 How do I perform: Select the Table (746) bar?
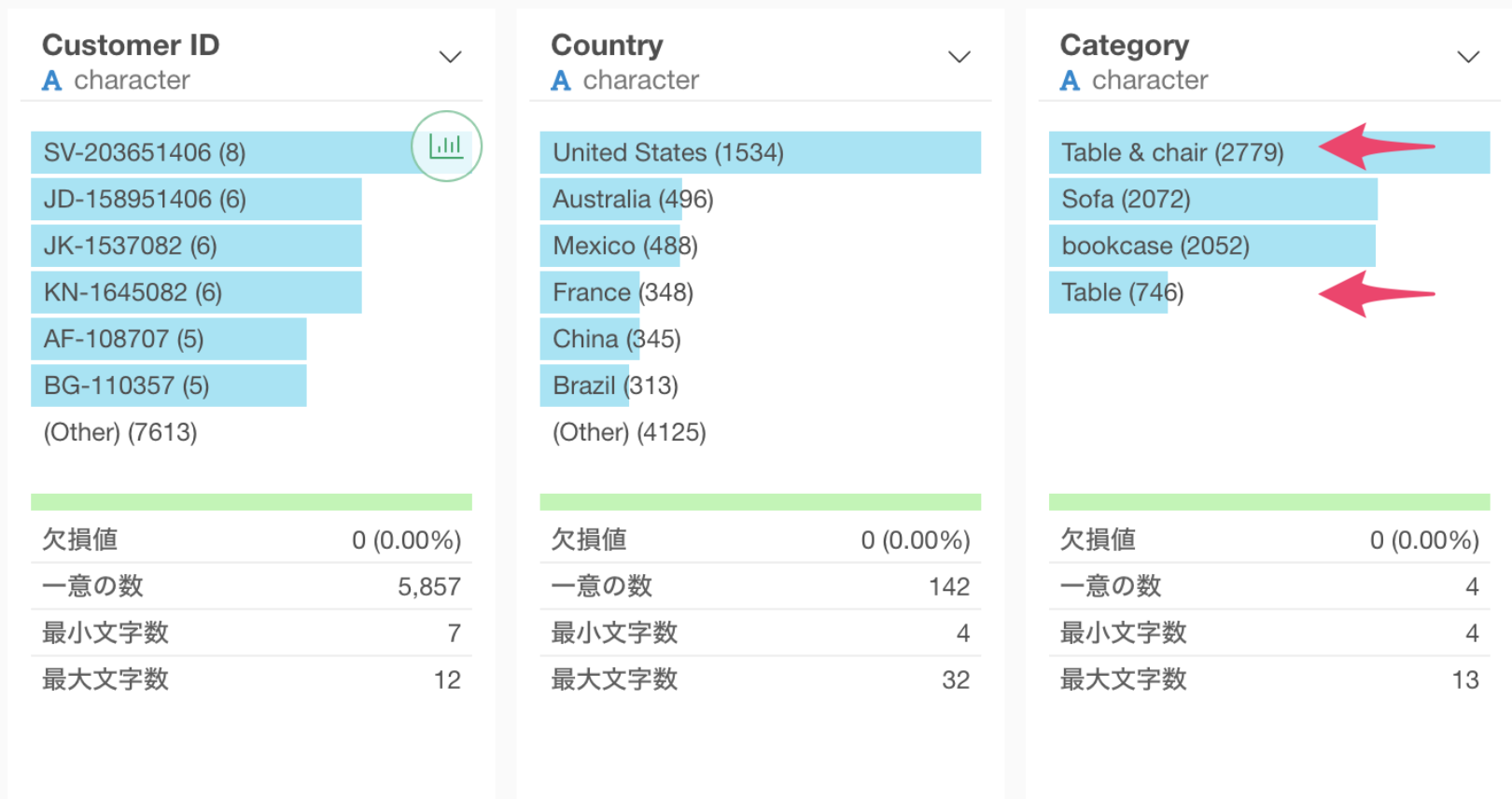(1109, 292)
